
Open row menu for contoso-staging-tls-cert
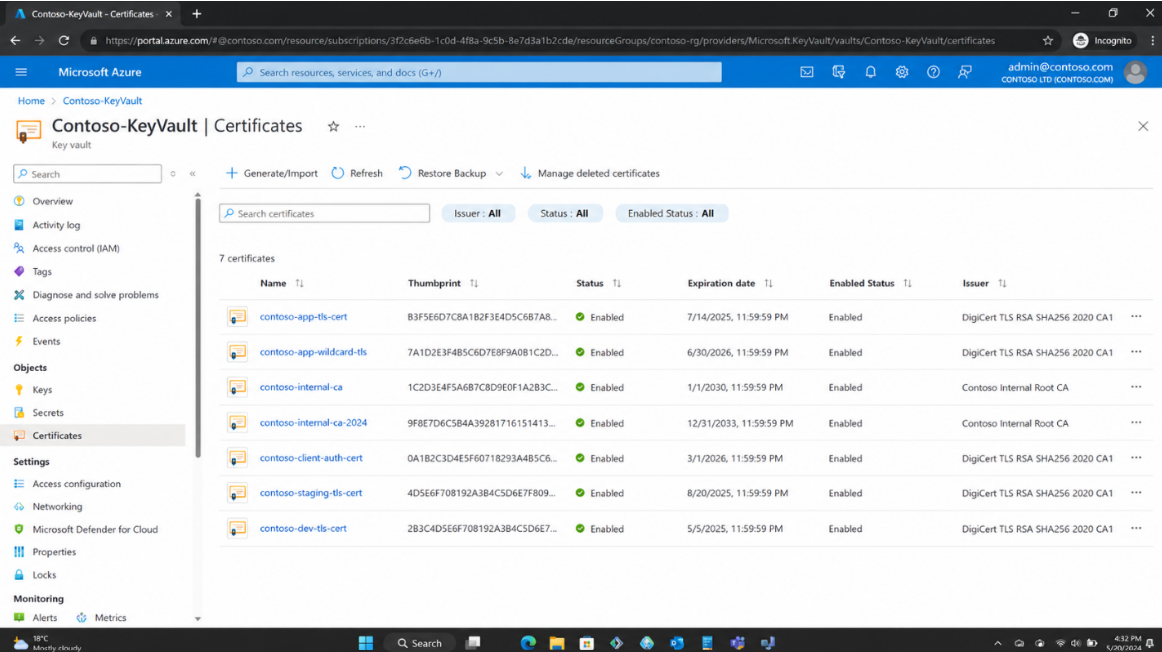tap(1136, 493)
